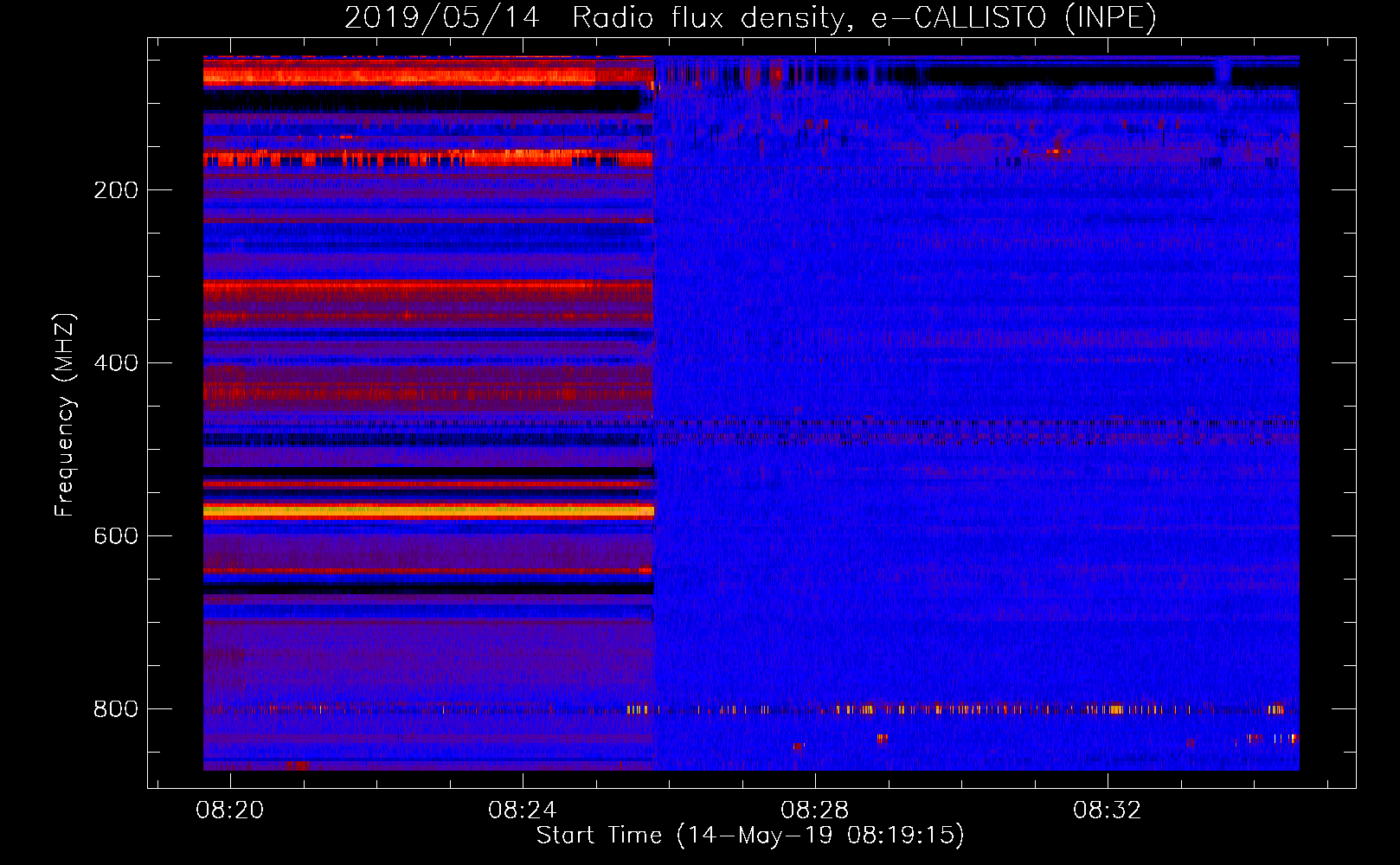Click the 08:20 time tick label
The image size is (1400, 865).
click(229, 811)
